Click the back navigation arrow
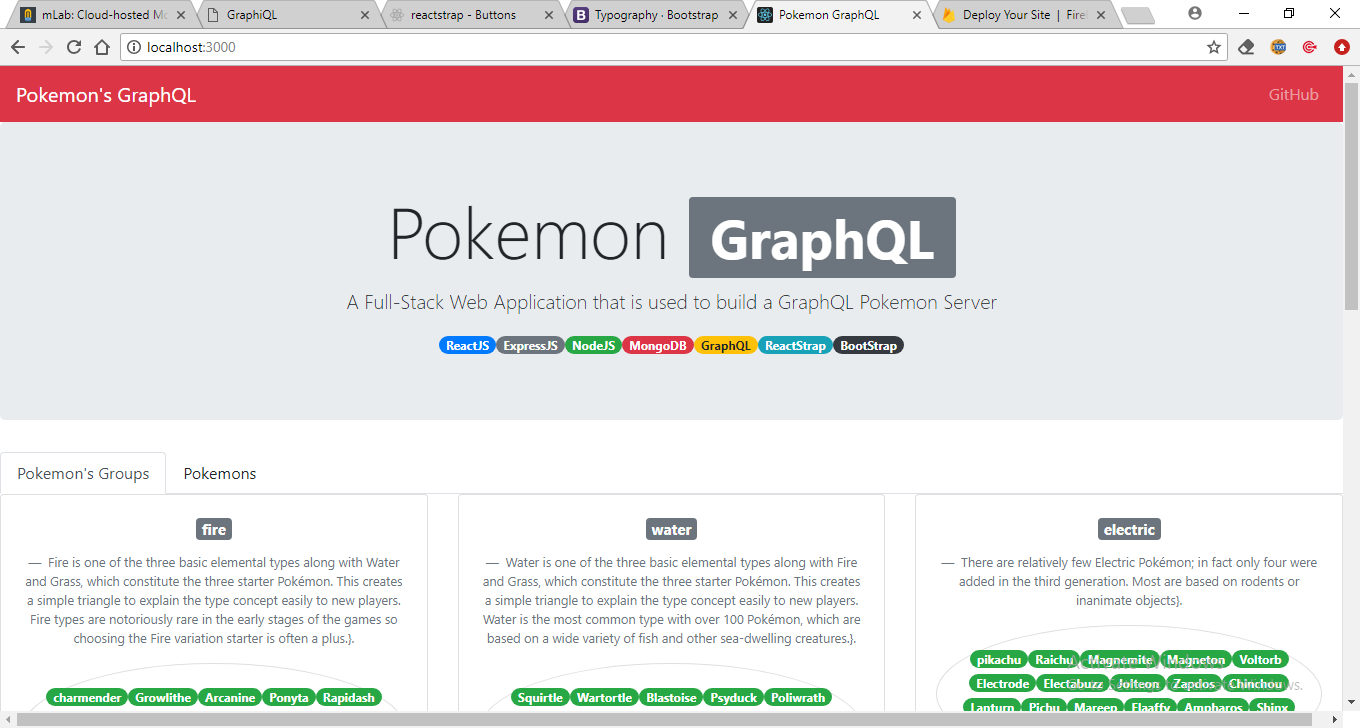This screenshot has height=728, width=1360. pyautogui.click(x=17, y=46)
